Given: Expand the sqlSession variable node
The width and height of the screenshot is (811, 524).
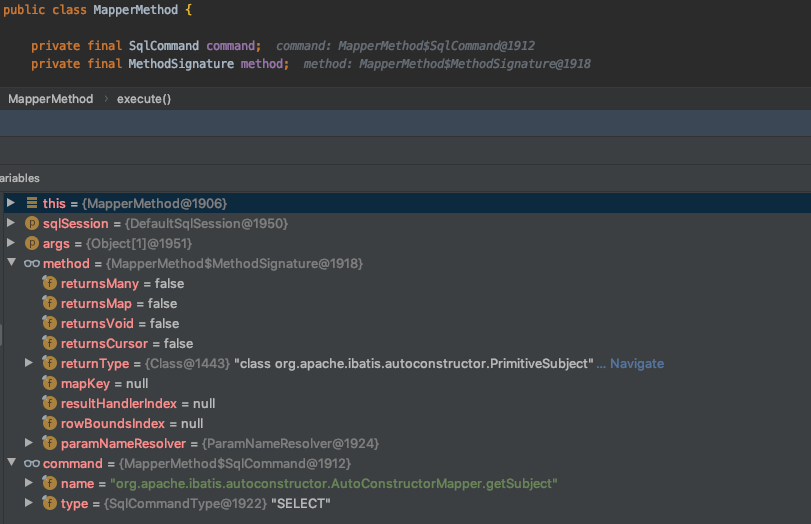Looking at the screenshot, I should click(10, 223).
